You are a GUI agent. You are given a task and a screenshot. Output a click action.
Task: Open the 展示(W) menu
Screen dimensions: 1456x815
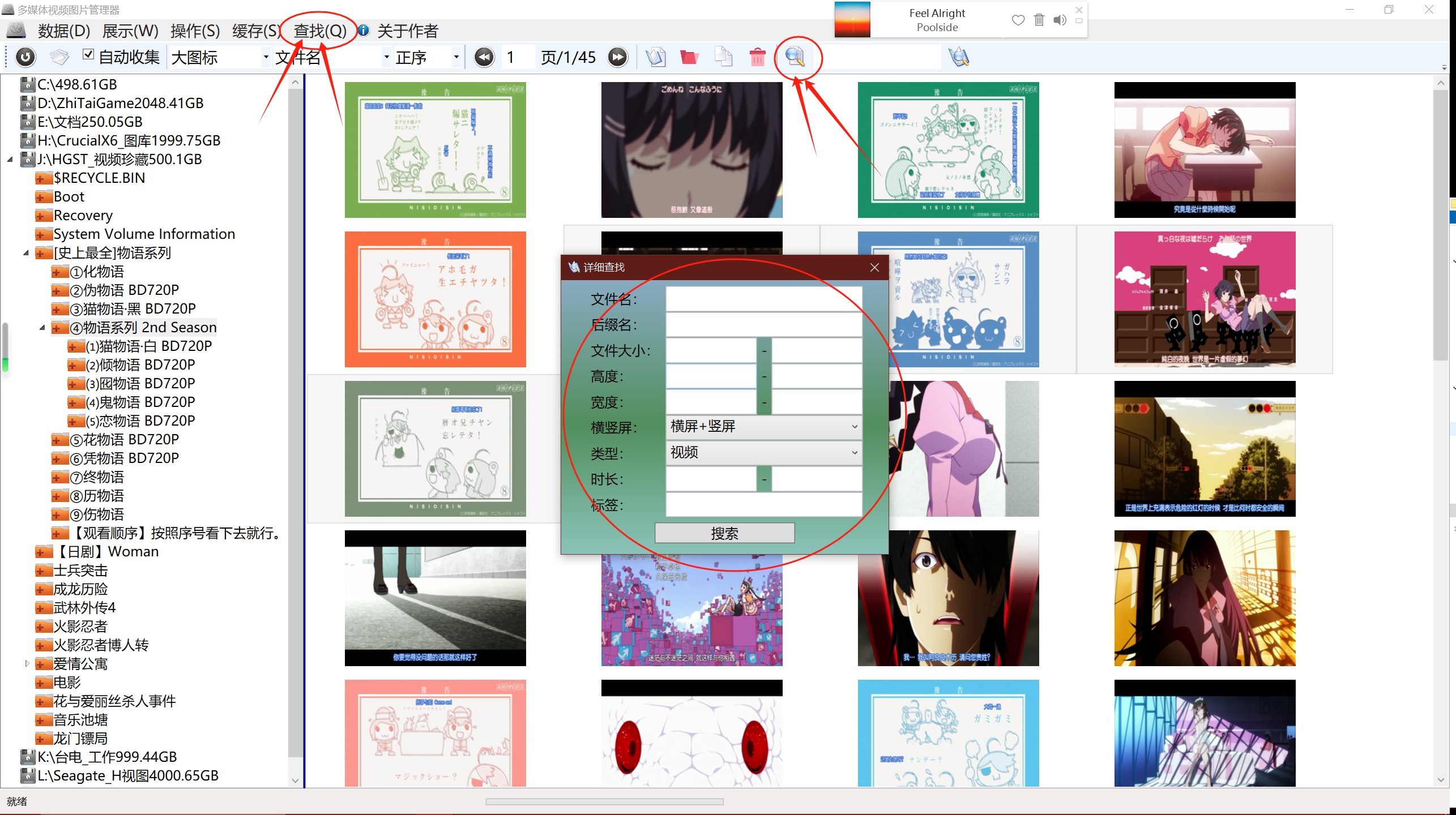coord(130,31)
